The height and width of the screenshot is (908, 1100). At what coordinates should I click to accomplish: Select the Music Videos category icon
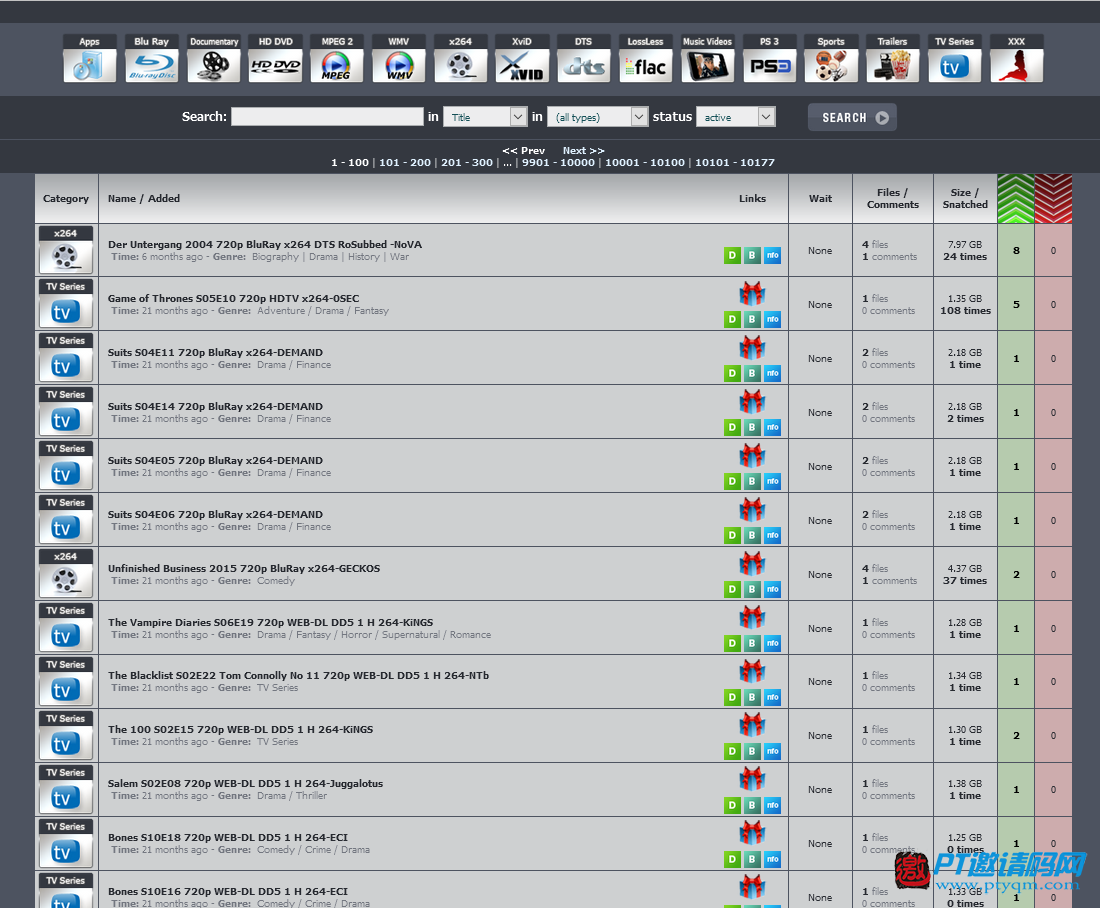tap(707, 58)
